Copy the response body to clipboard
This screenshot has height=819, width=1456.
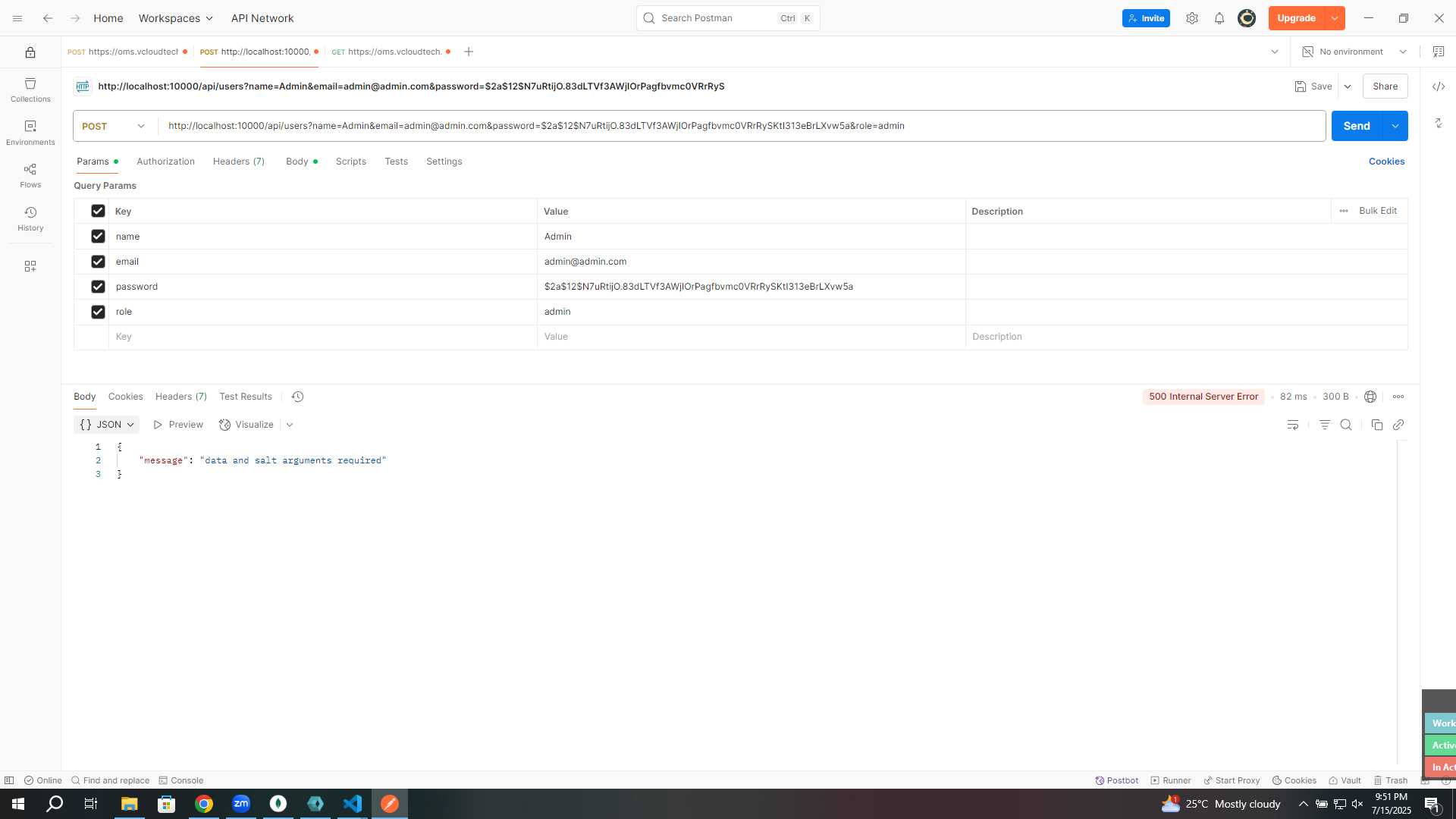pos(1377,425)
